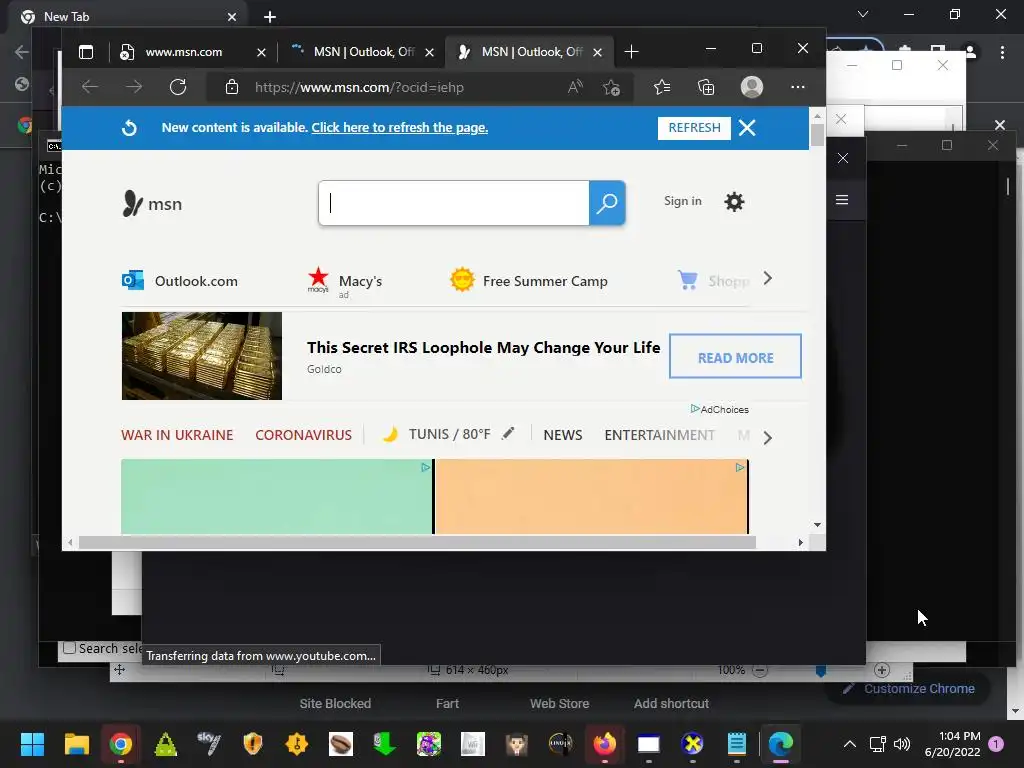Select the active MSN Outlook tab
Image resolution: width=1024 pixels, height=768 pixels.
pos(530,52)
